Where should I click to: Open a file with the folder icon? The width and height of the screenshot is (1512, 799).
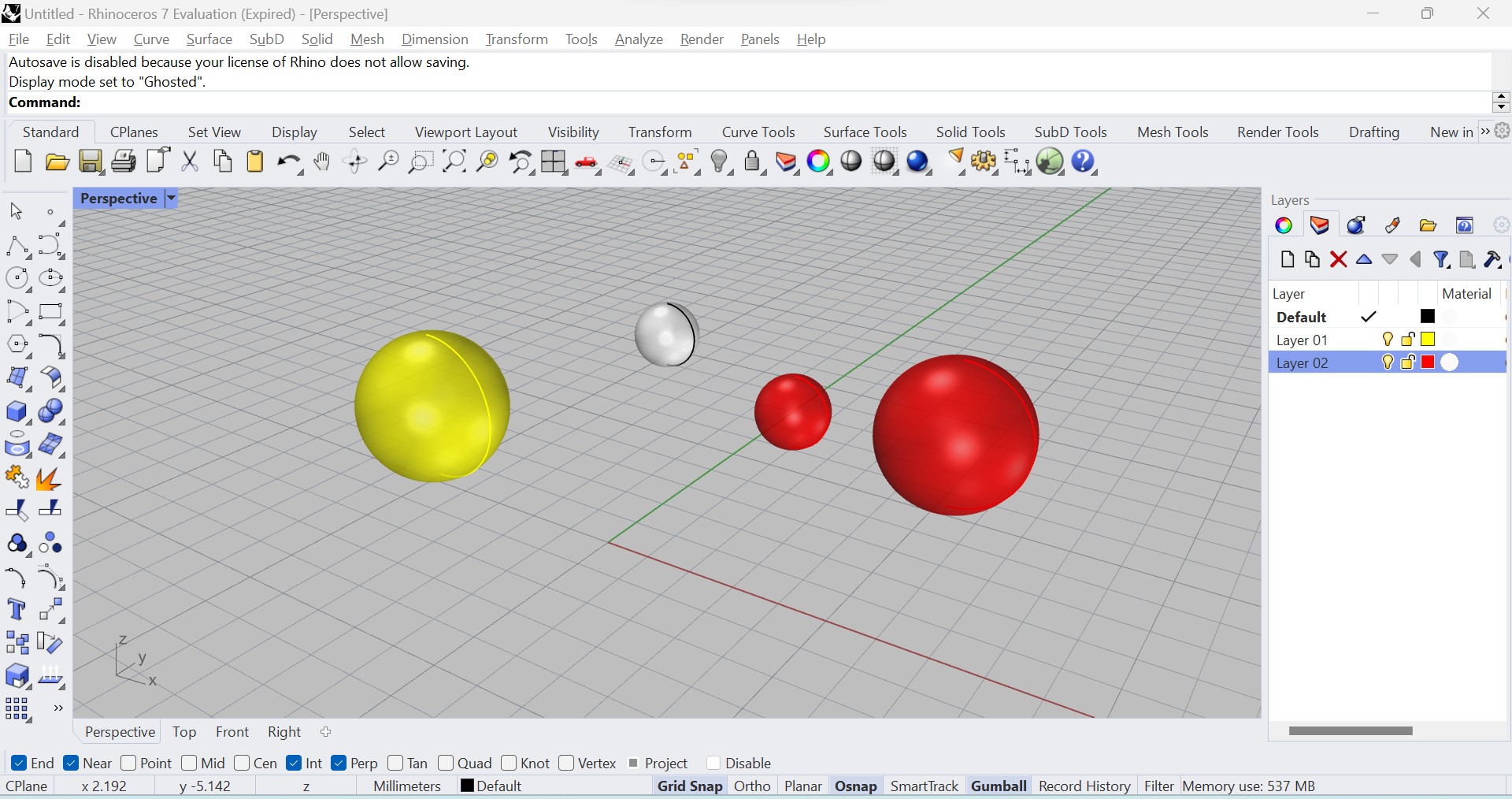pyautogui.click(x=57, y=162)
